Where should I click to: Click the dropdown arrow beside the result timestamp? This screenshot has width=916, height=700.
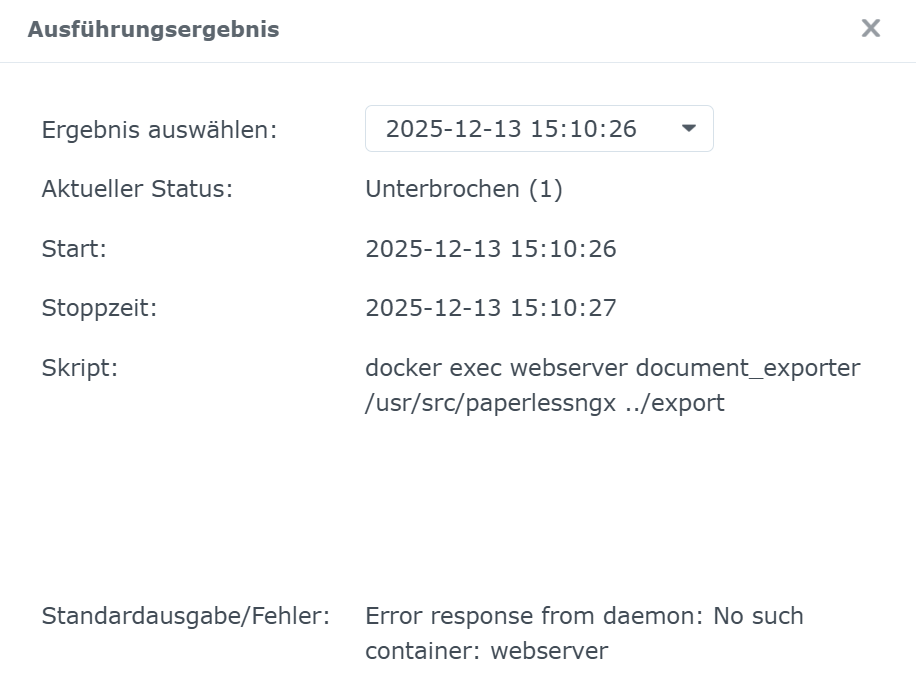[x=688, y=129]
